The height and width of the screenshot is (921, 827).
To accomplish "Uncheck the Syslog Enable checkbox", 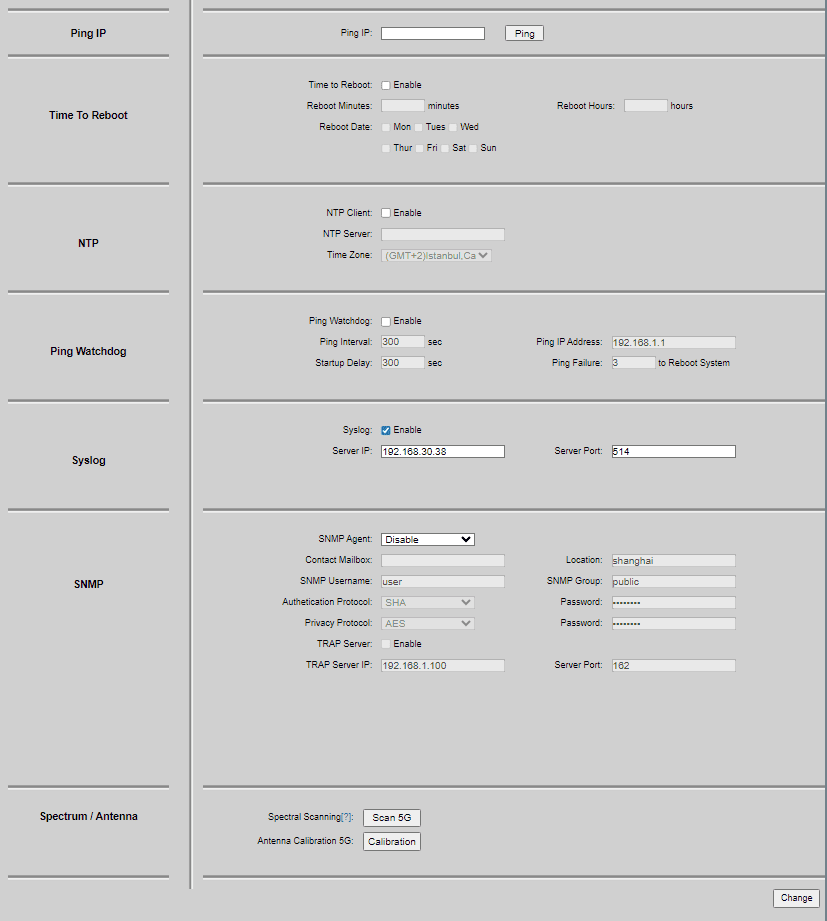I will [x=386, y=430].
